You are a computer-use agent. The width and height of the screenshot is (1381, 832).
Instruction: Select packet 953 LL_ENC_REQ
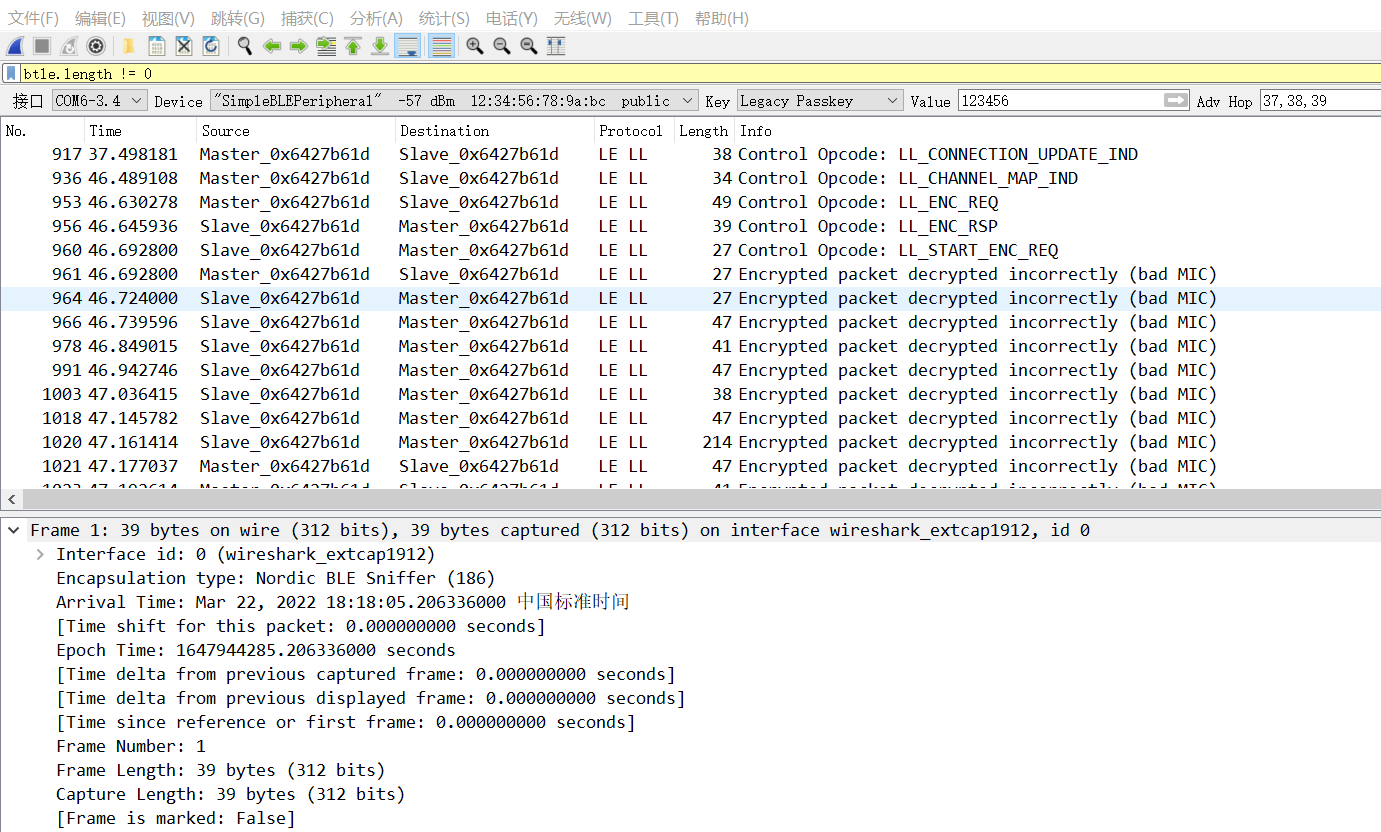tap(690, 202)
